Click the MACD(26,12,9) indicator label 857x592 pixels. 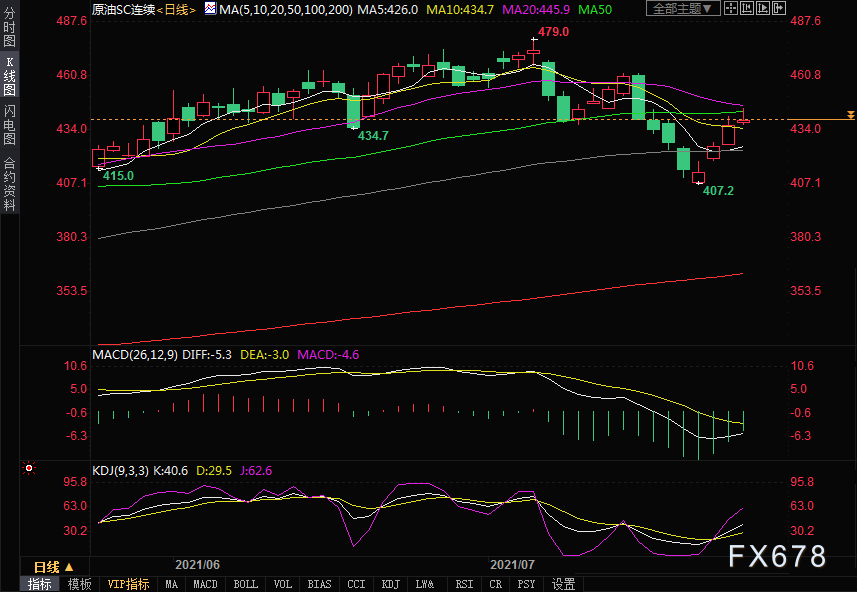tap(135, 354)
